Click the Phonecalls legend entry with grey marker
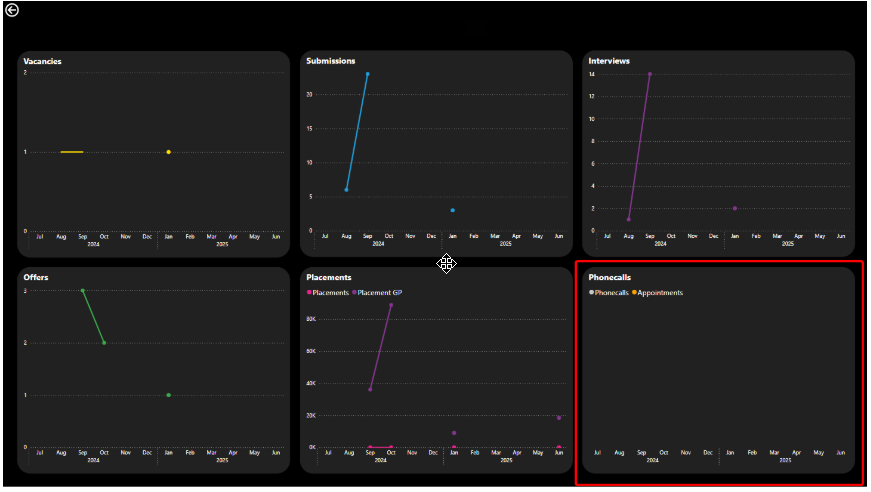871x492 pixels. pyautogui.click(x=609, y=293)
